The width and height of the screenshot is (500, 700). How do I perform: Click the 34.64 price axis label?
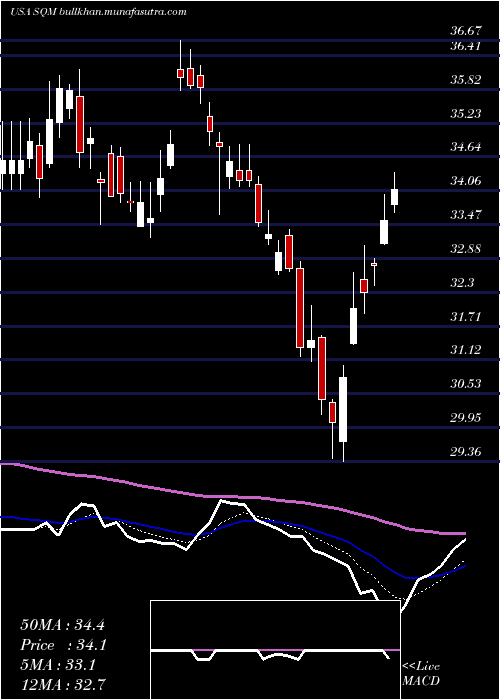[466, 147]
